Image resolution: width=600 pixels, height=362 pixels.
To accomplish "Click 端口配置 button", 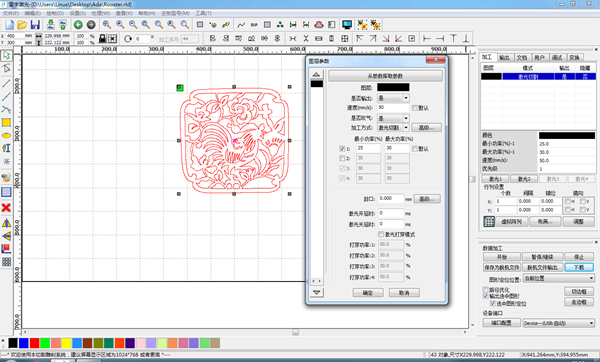I will (501, 323).
